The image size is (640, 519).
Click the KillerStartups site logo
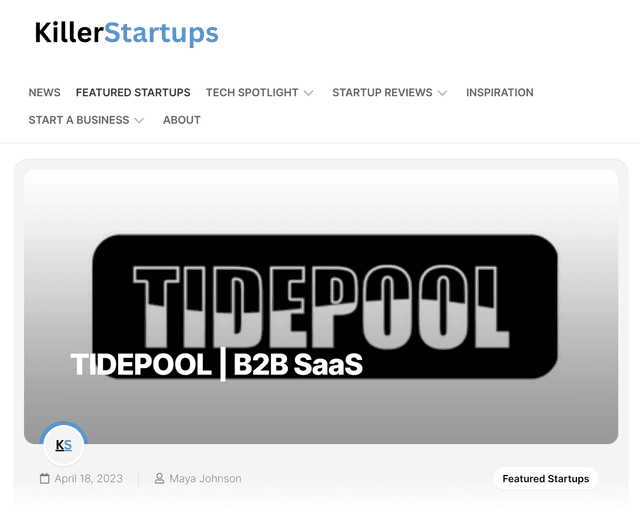[127, 33]
